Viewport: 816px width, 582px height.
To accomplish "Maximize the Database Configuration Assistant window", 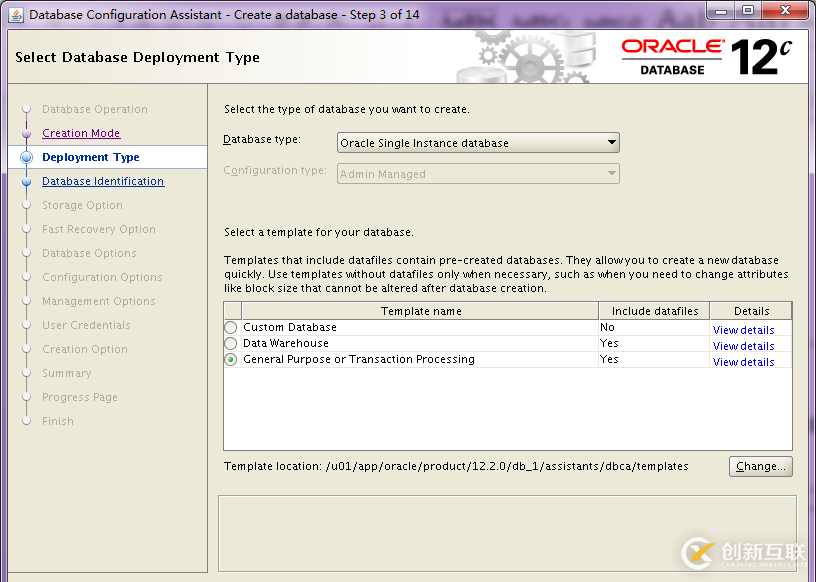I will [748, 10].
